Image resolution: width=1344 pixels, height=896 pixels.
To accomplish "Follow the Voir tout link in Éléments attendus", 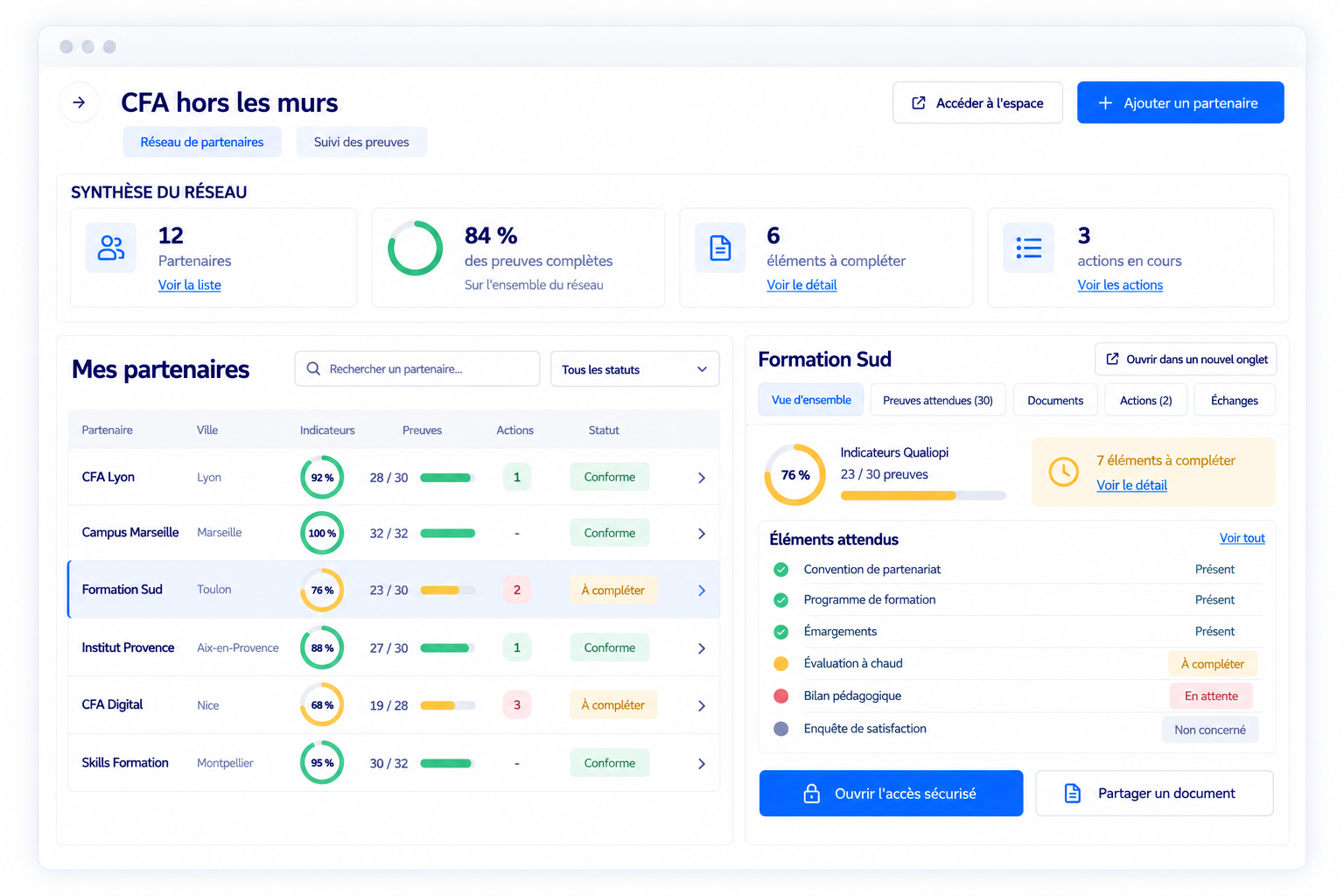I will click(x=1242, y=538).
